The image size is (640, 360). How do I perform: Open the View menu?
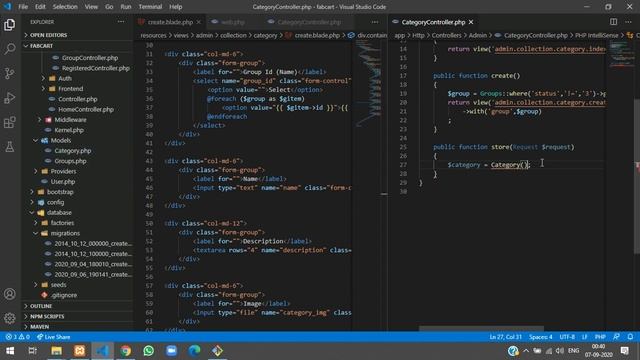coord(91,7)
